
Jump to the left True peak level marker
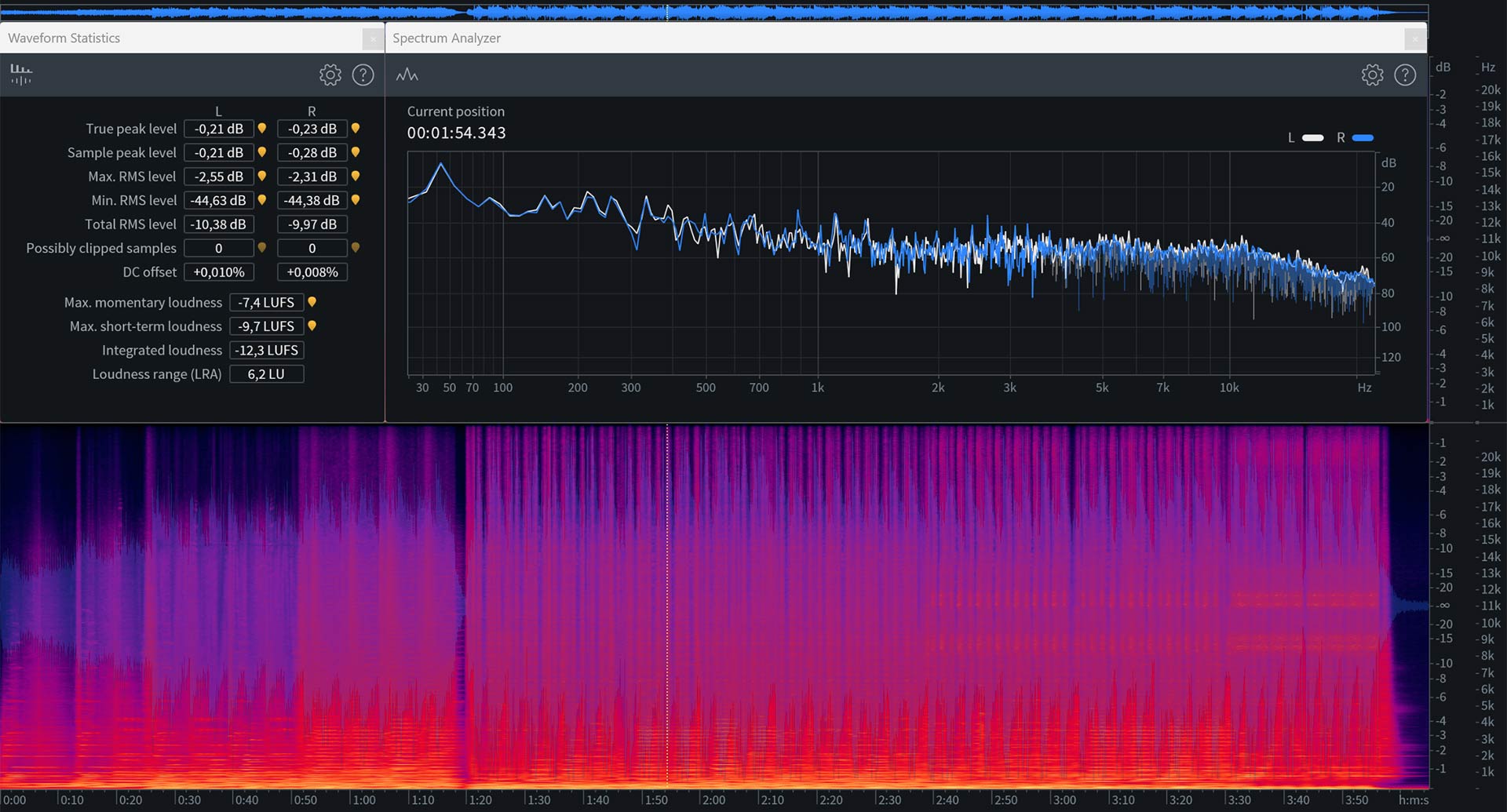click(262, 129)
